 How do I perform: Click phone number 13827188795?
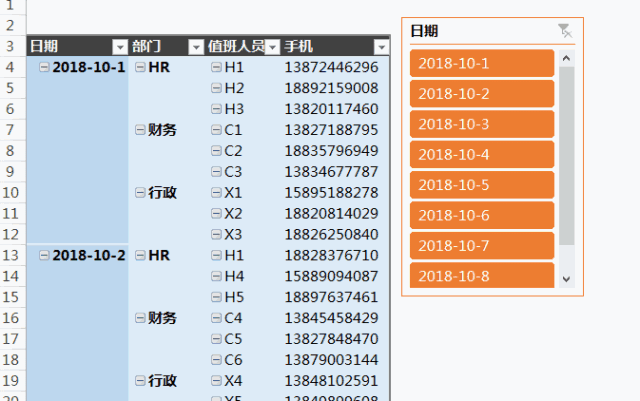click(x=331, y=130)
